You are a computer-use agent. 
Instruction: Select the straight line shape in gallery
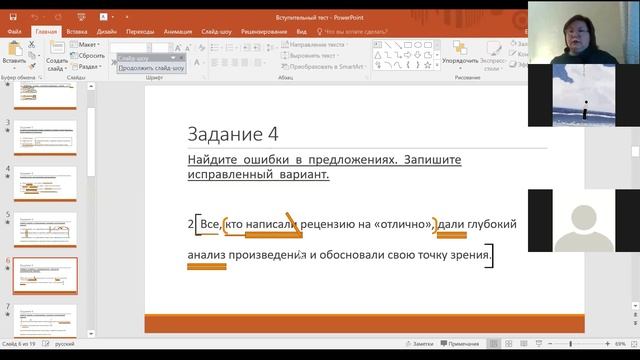coord(388,45)
